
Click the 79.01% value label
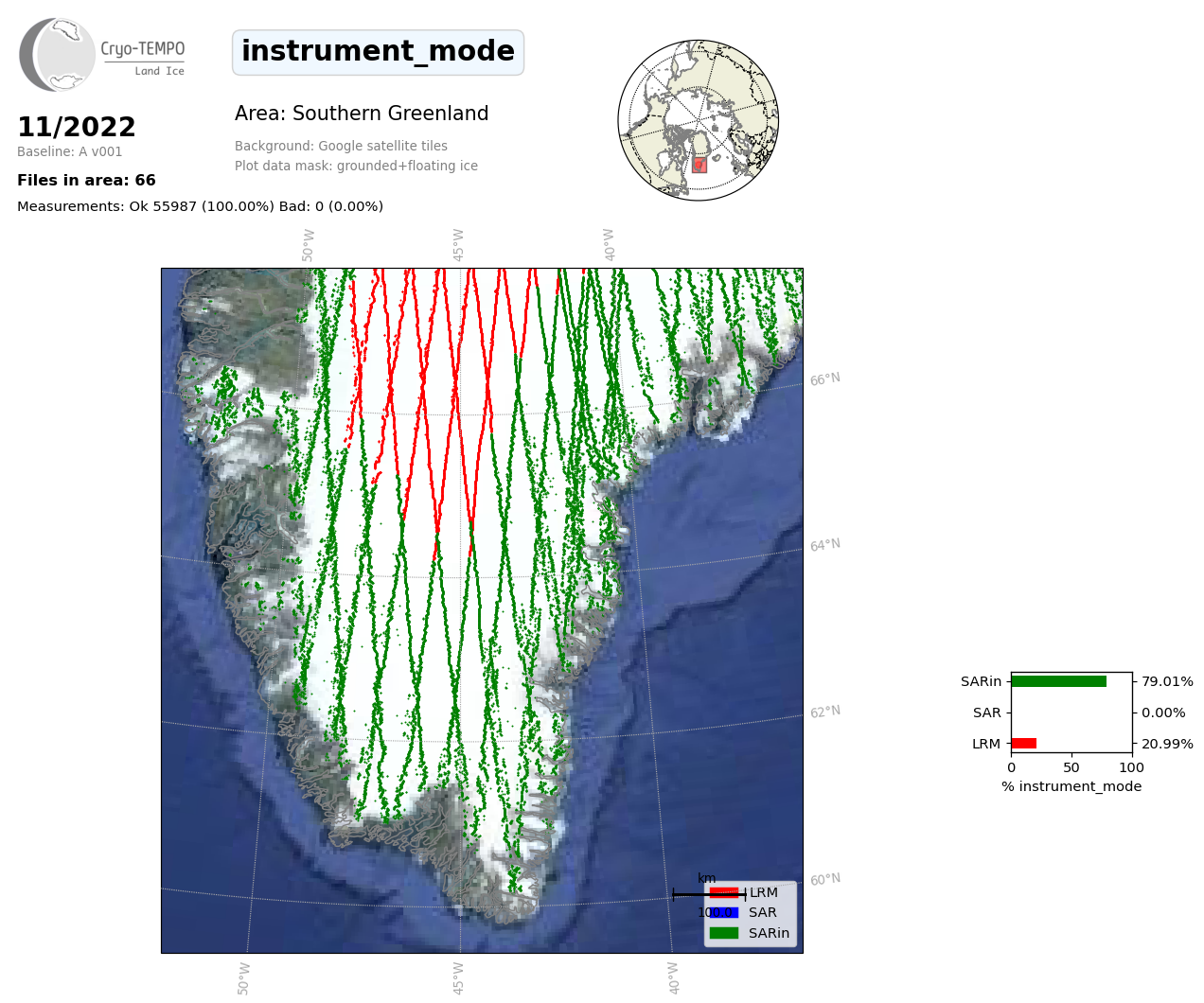pos(1167,681)
